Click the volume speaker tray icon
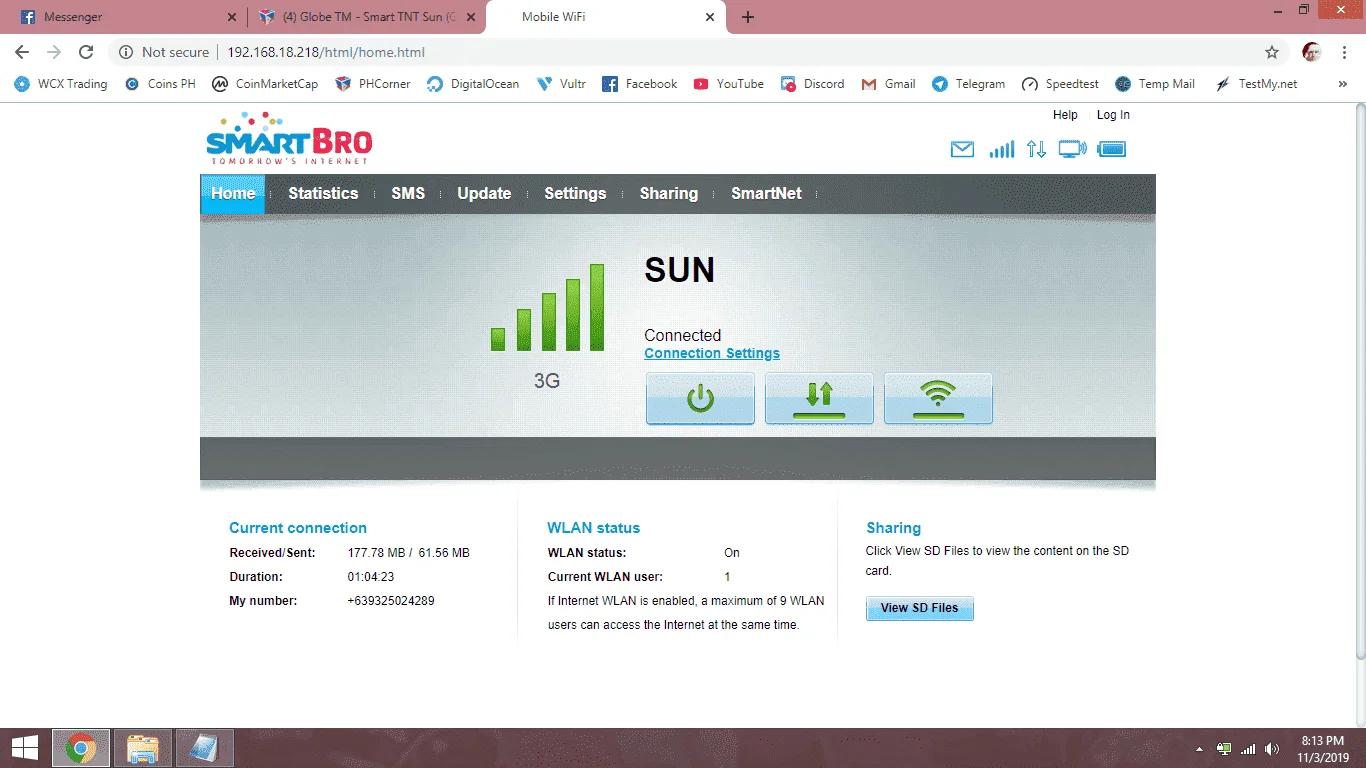The height and width of the screenshot is (768, 1366). pos(1271,749)
